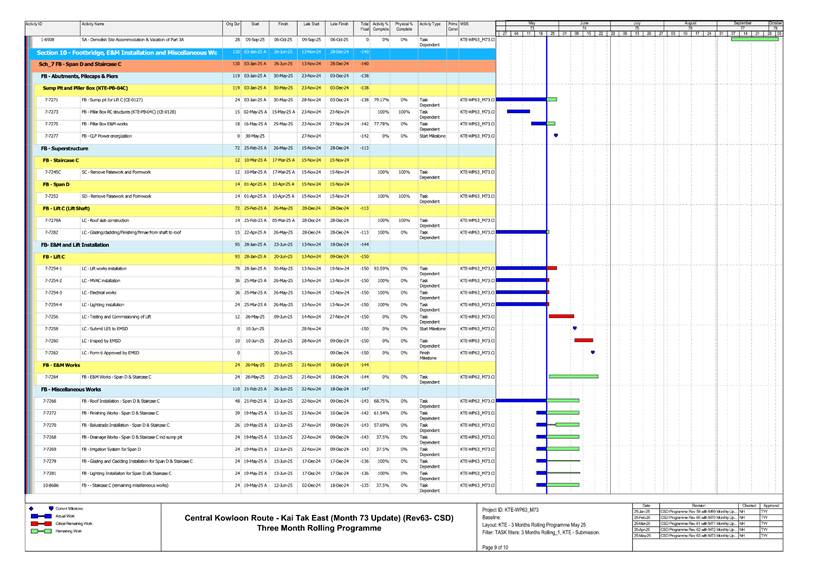Image resolution: width=830 pixels, height=587 pixels.
Task: Click the red Testing and Commissioning bar
Action: (x=561, y=316)
